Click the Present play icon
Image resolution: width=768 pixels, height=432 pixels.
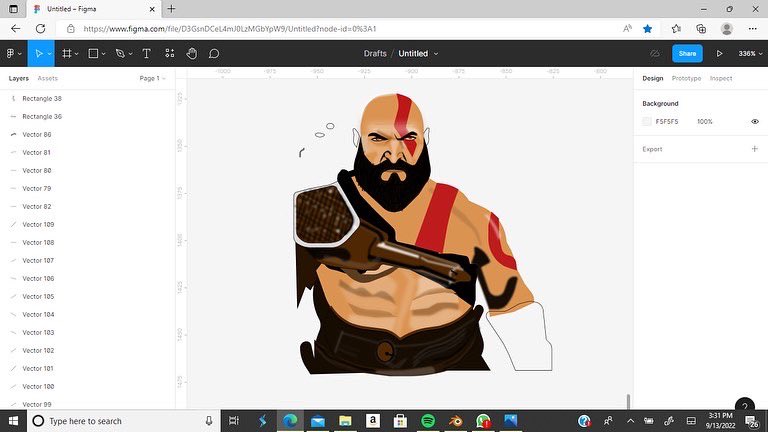tap(719, 53)
